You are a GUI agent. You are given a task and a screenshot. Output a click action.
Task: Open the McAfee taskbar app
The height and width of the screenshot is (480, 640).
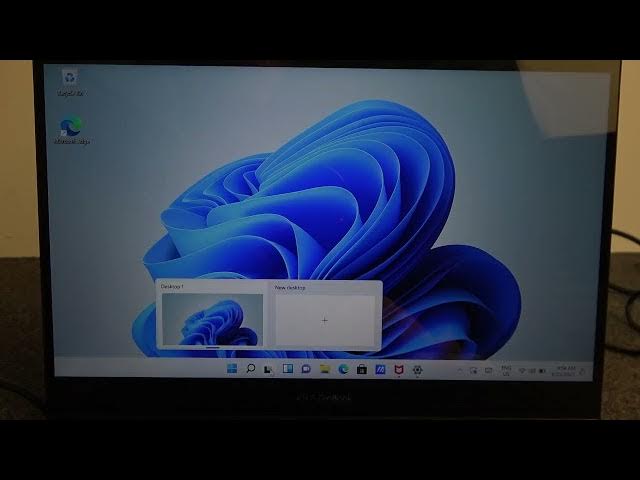click(x=399, y=370)
